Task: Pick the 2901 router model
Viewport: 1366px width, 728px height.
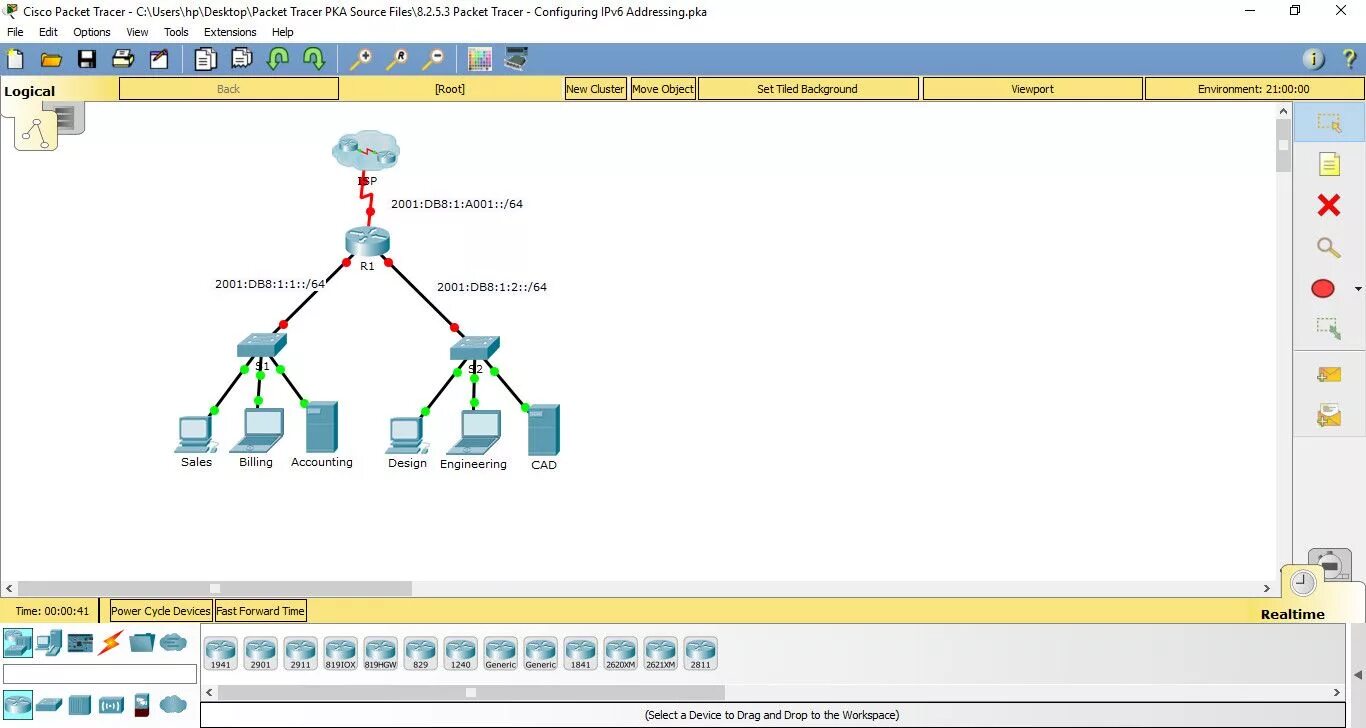Action: click(x=261, y=653)
